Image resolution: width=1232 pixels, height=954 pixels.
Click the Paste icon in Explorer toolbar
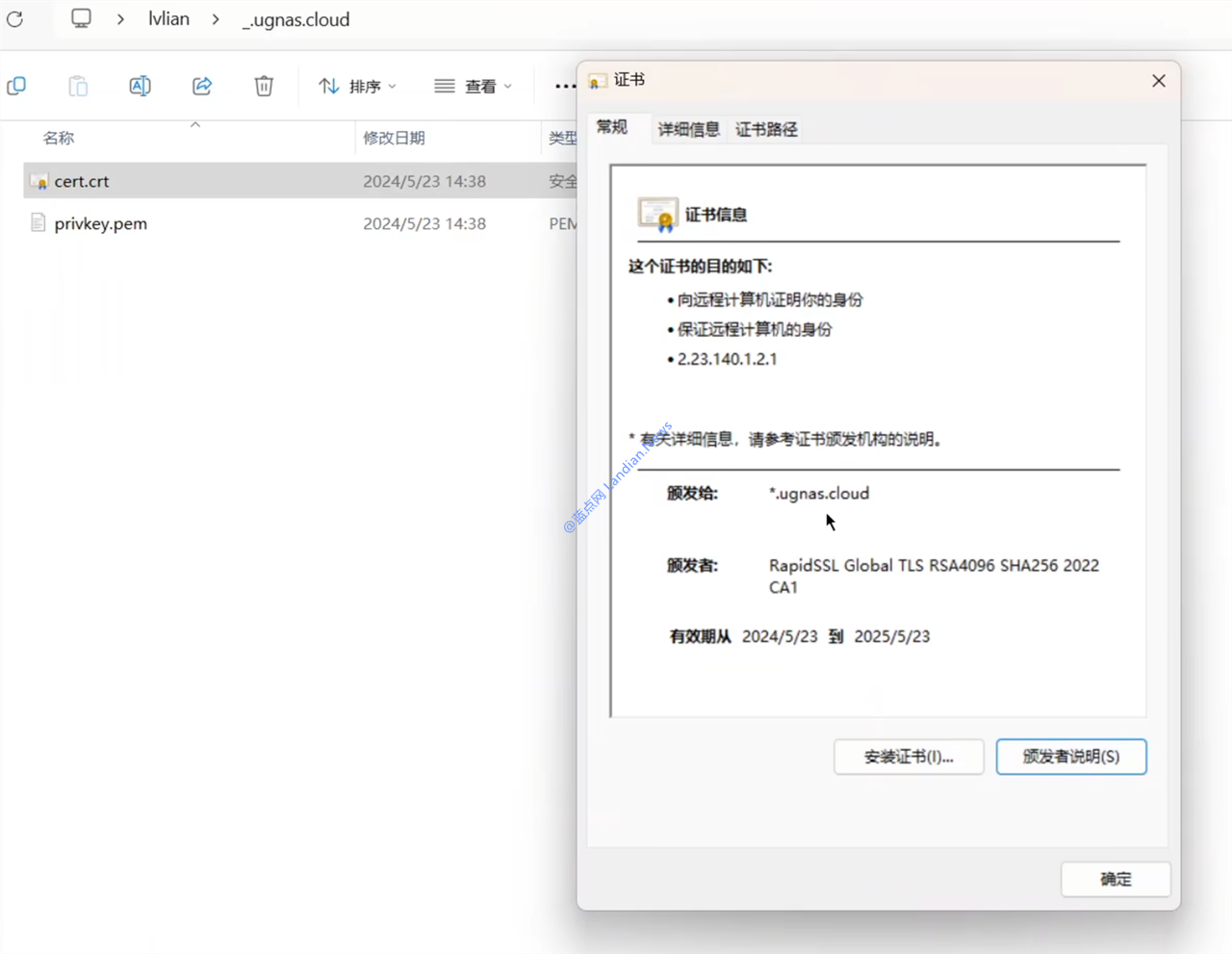click(78, 86)
